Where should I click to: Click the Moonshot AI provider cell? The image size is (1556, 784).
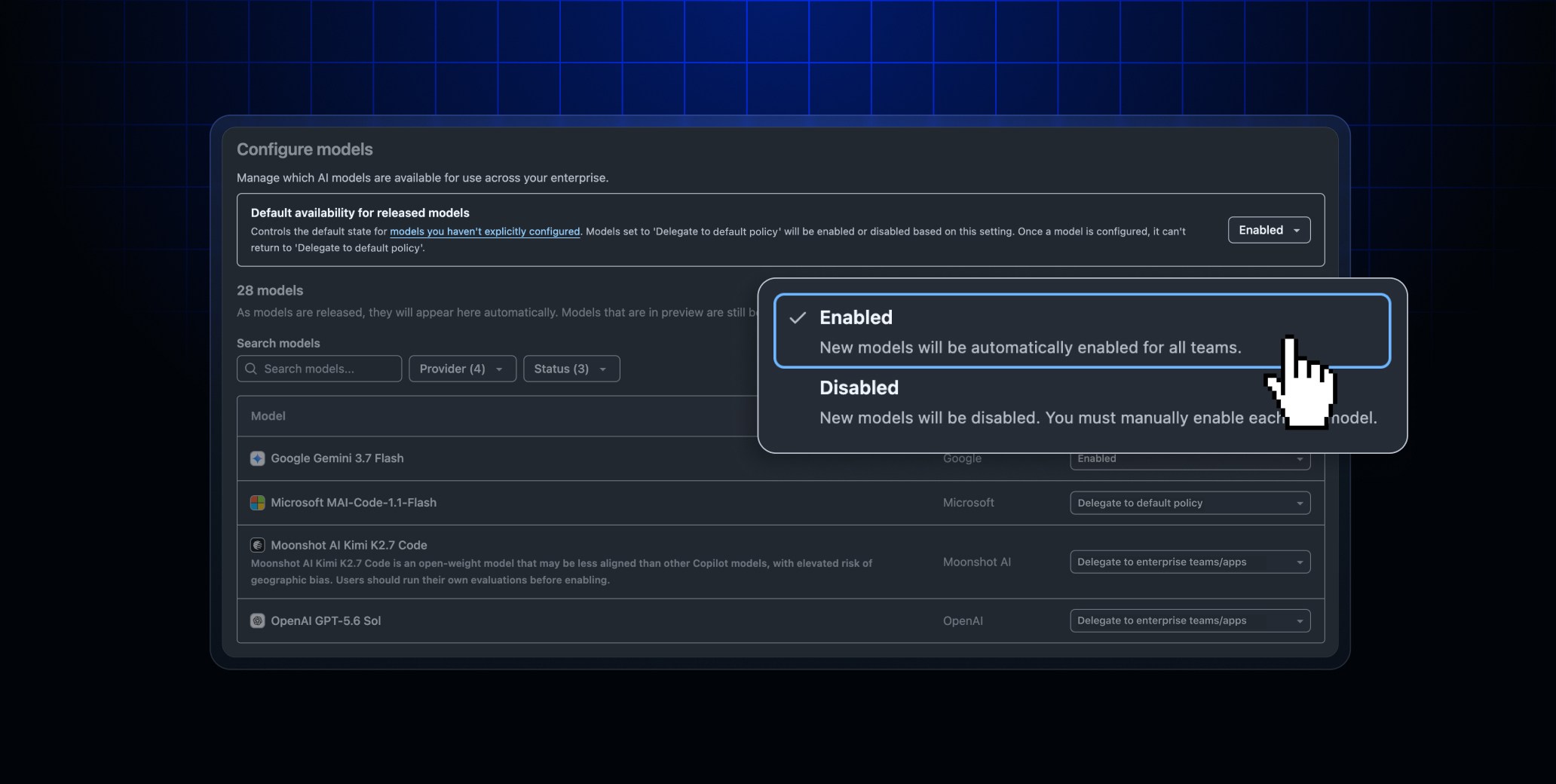[x=976, y=562]
